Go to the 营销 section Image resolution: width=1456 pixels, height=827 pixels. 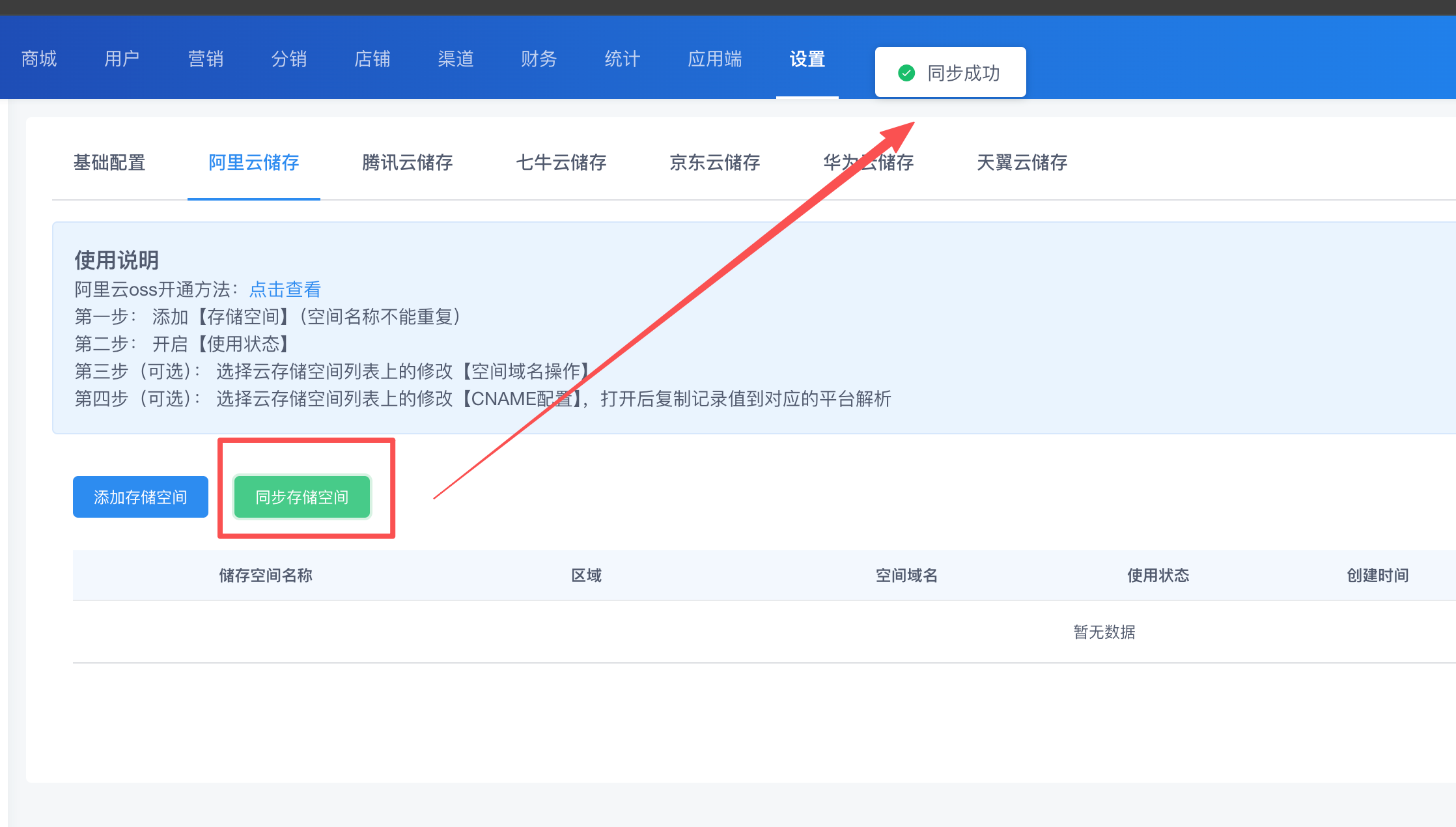click(206, 59)
